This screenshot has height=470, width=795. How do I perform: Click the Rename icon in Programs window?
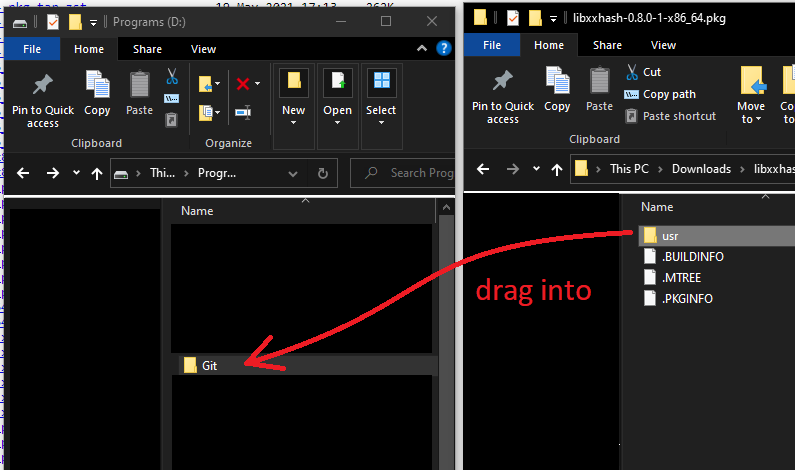click(x=243, y=112)
